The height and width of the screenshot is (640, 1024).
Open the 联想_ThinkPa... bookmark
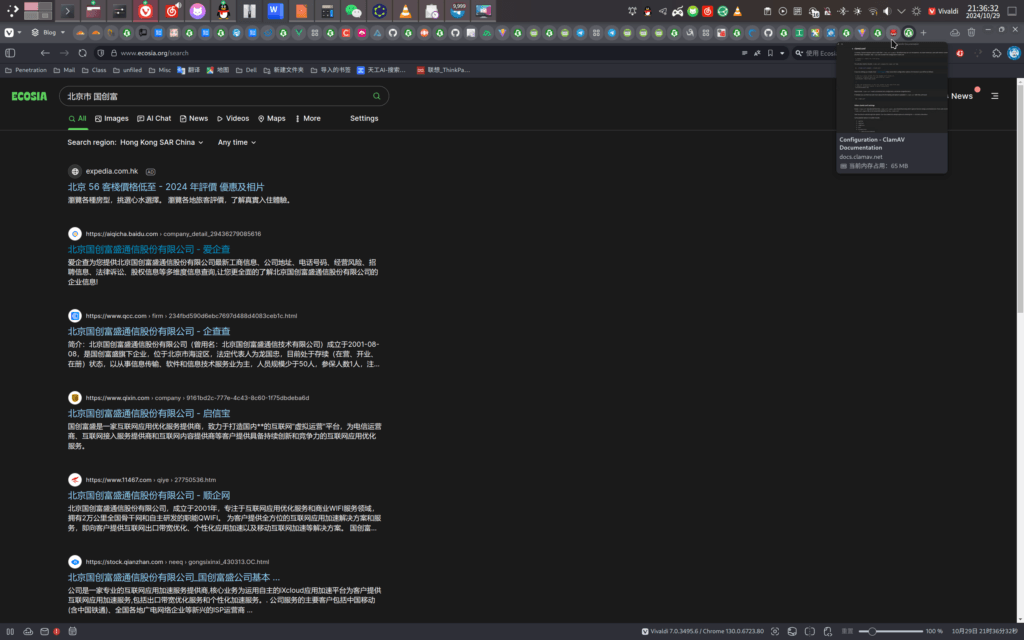443,70
